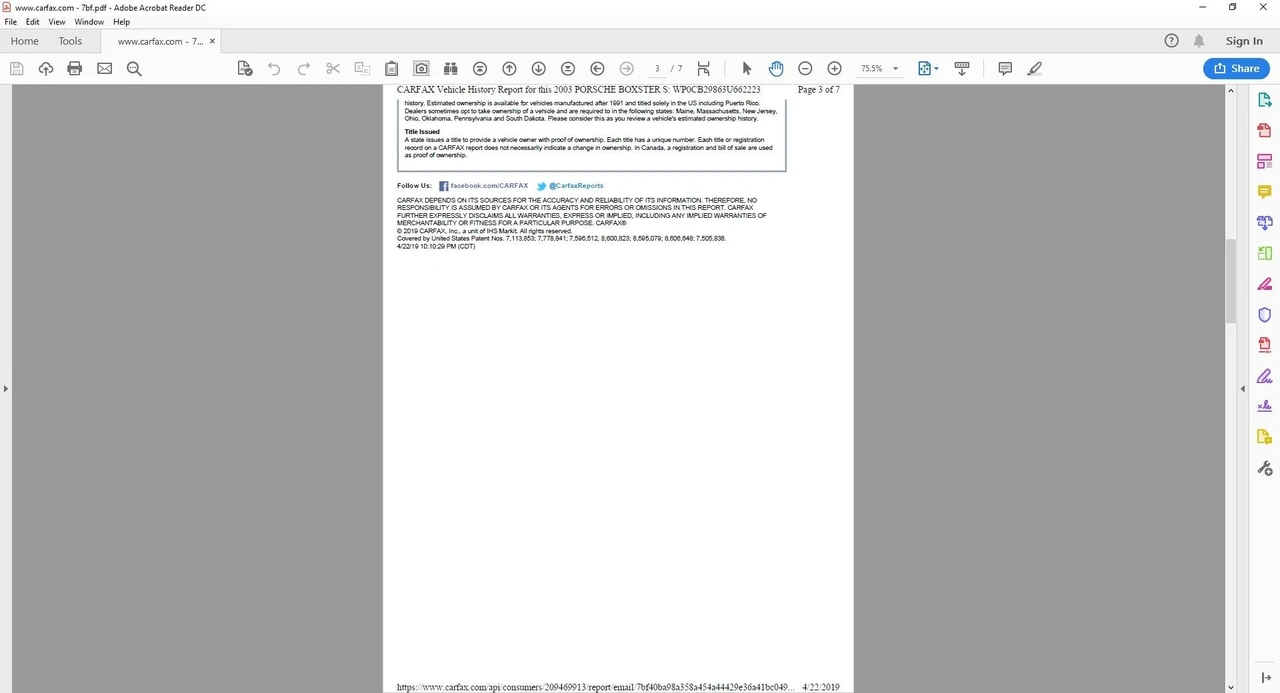Screen dimensions: 1280x693
Task: Open the Help menu
Action: click(x=122, y=21)
